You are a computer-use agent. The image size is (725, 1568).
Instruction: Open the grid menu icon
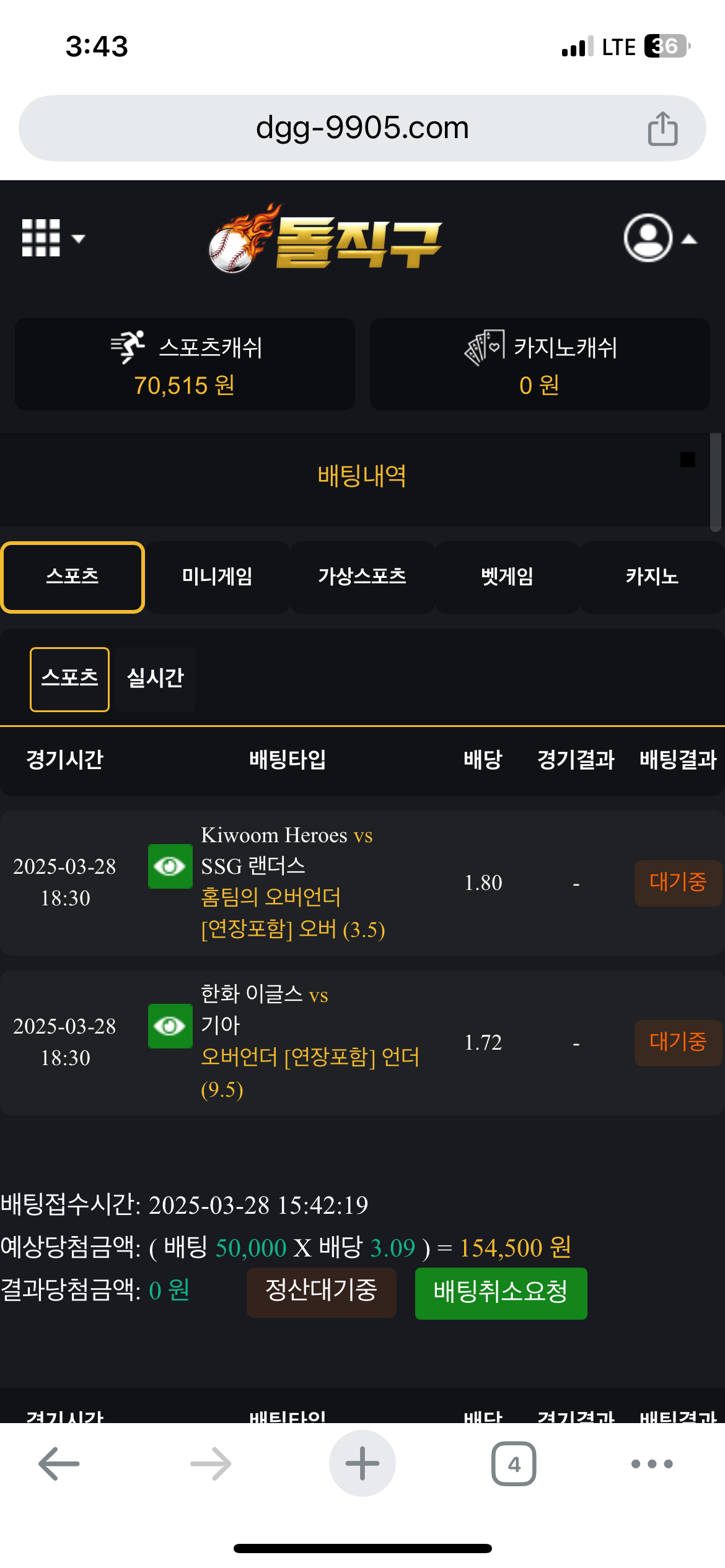point(41,238)
